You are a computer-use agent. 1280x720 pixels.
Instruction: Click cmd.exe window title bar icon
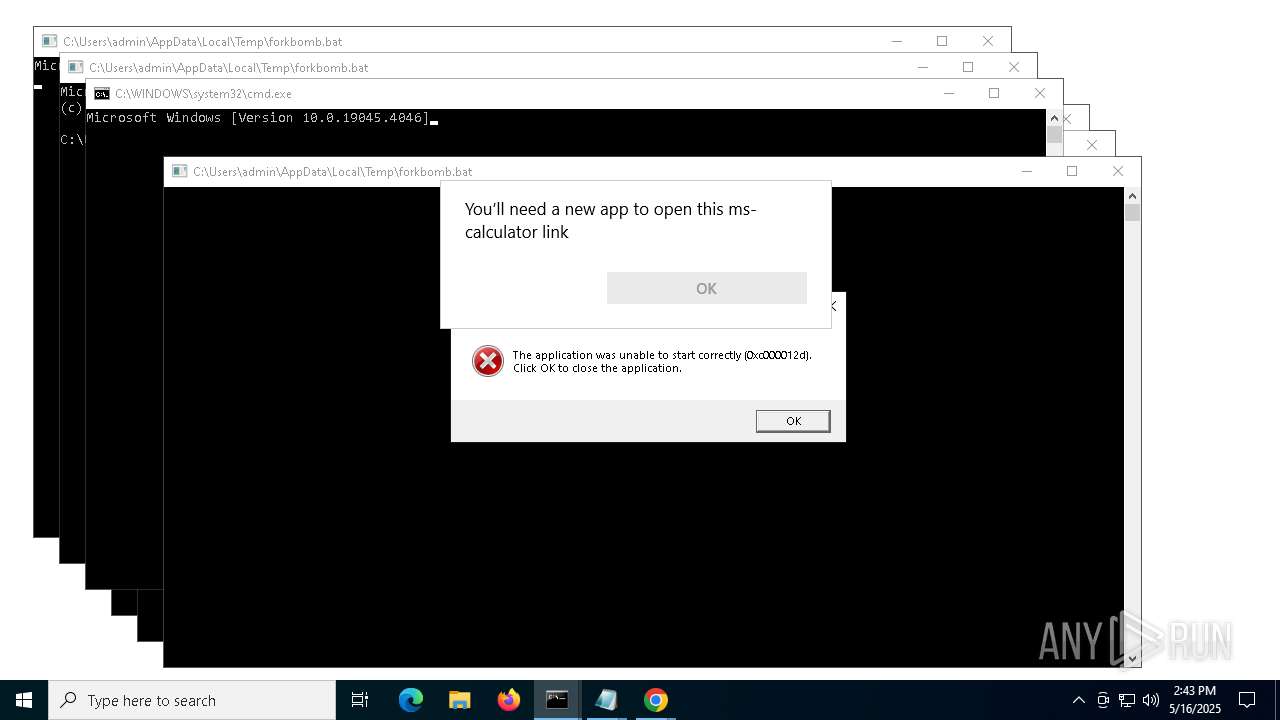coord(102,93)
